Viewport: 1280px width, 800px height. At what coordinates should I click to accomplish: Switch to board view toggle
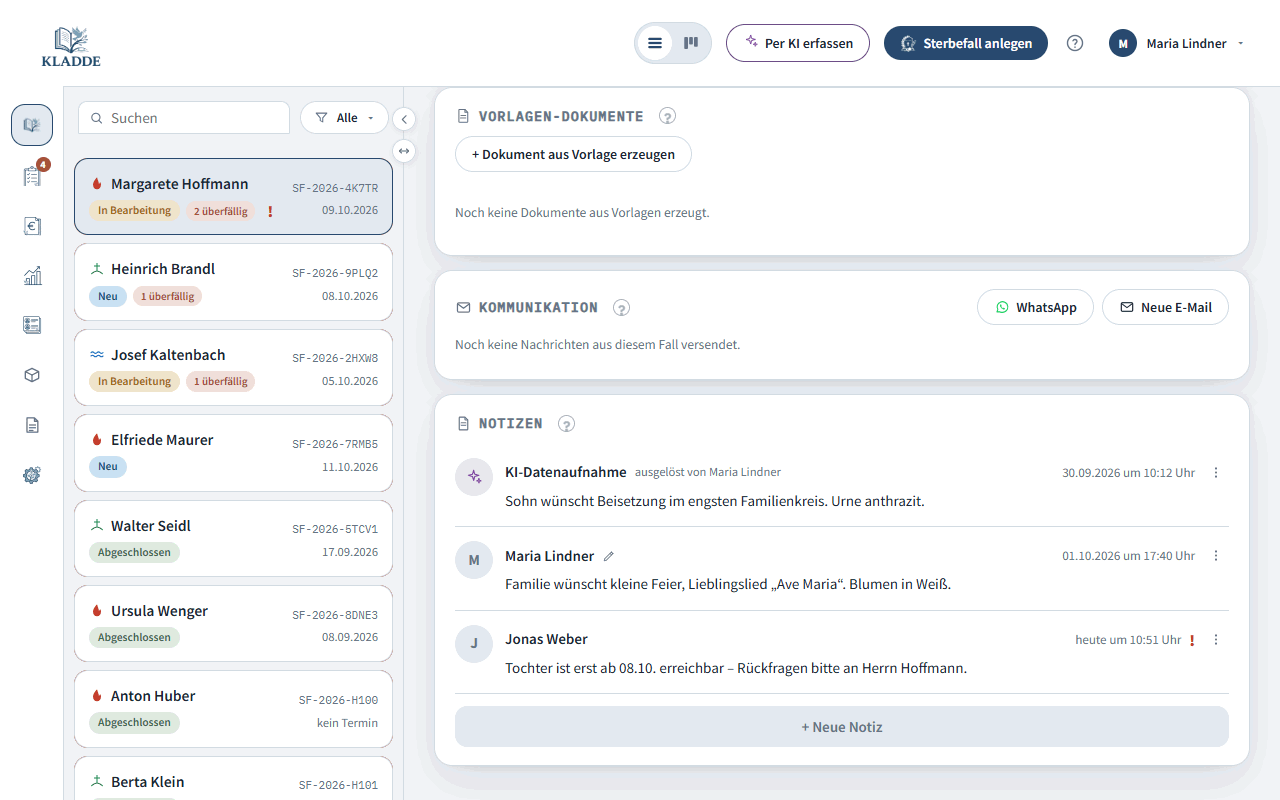tap(690, 43)
